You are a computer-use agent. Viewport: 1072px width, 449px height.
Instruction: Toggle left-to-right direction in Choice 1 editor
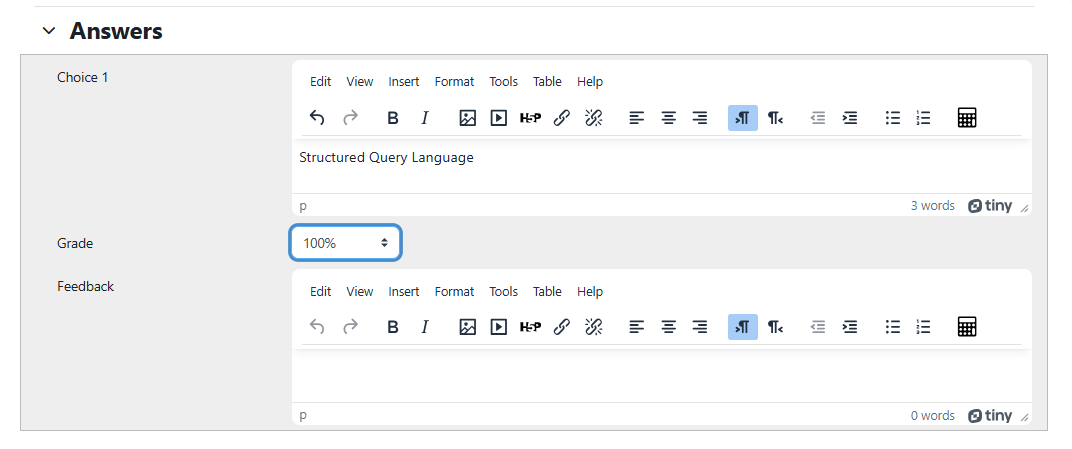[x=742, y=118]
